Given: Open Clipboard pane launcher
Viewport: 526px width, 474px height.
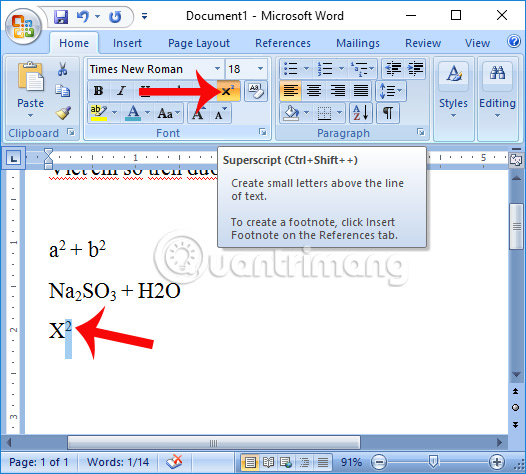Looking at the screenshot, I should [x=71, y=132].
